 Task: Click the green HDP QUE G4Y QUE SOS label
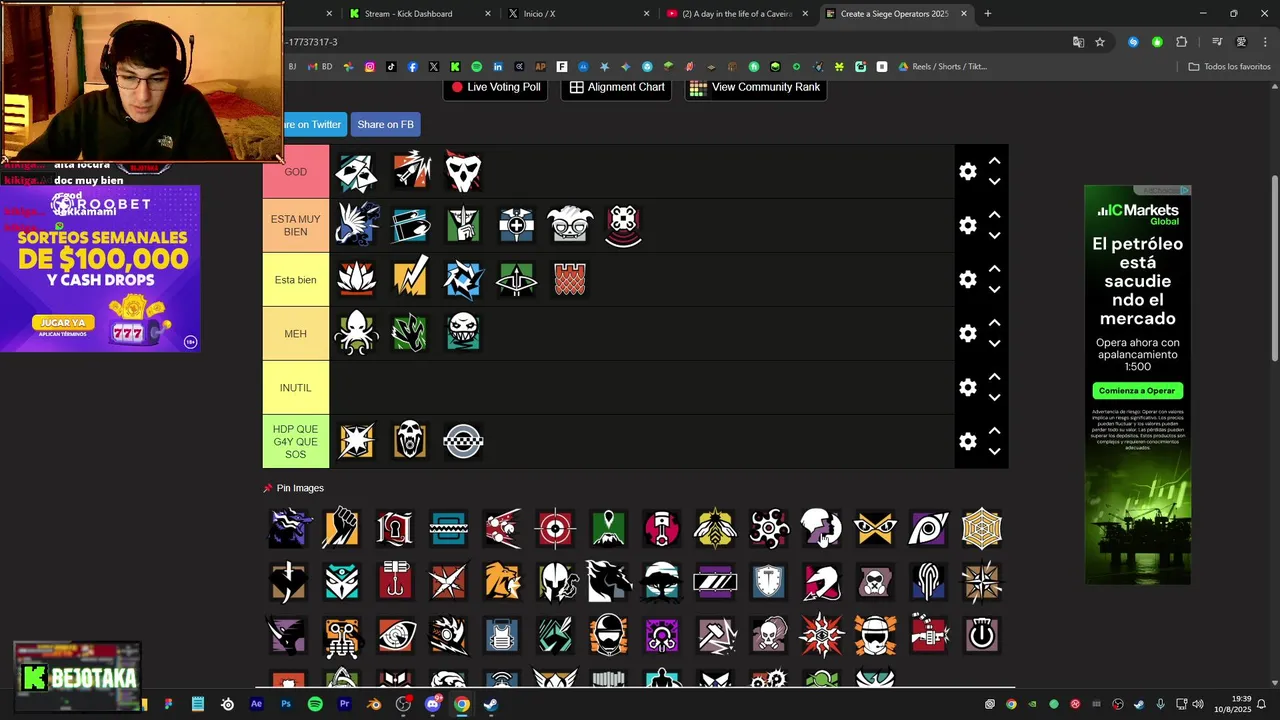pos(296,441)
